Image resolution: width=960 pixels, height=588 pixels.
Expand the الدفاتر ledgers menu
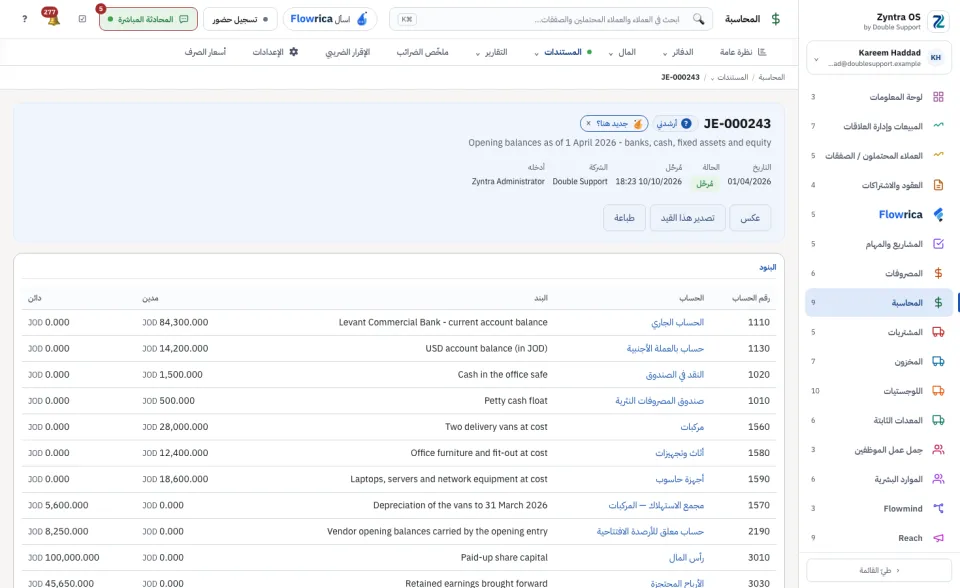(x=678, y=52)
